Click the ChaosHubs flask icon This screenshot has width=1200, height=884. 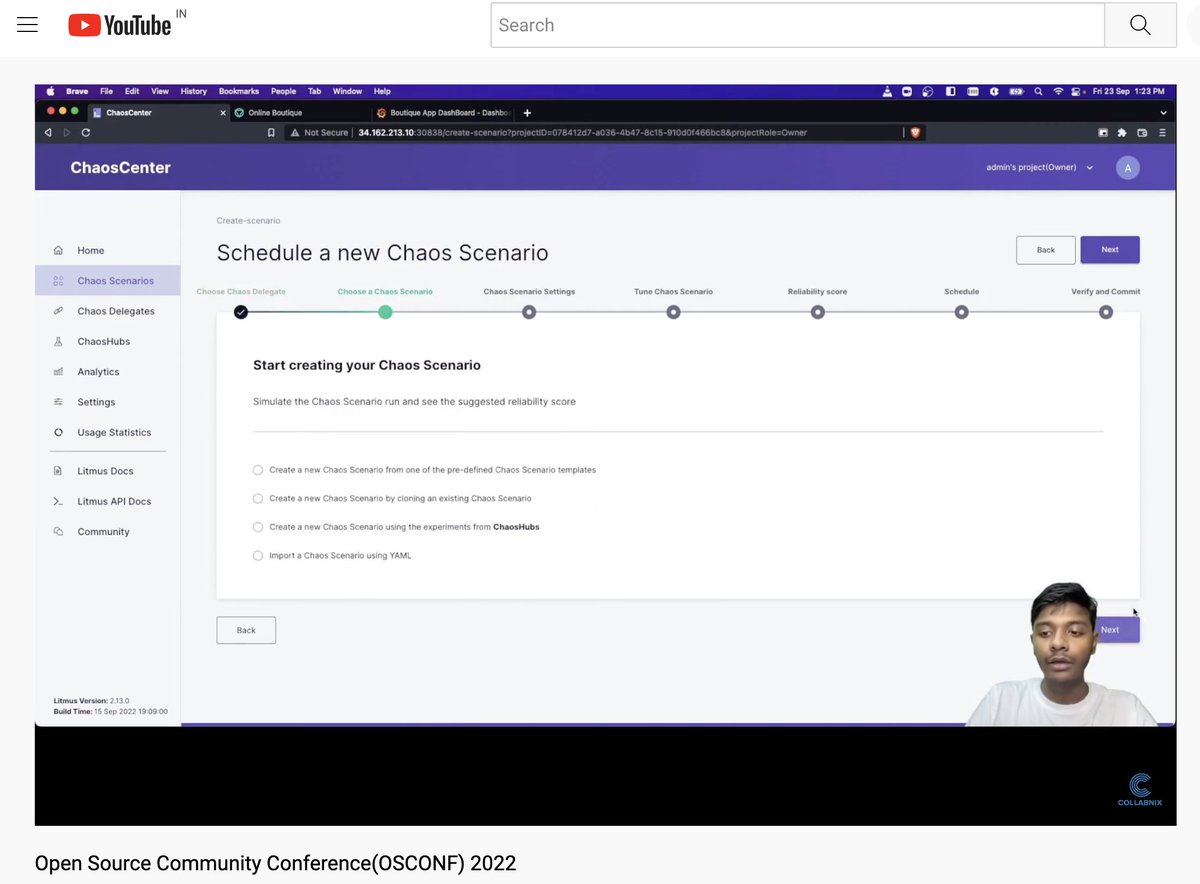[58, 341]
